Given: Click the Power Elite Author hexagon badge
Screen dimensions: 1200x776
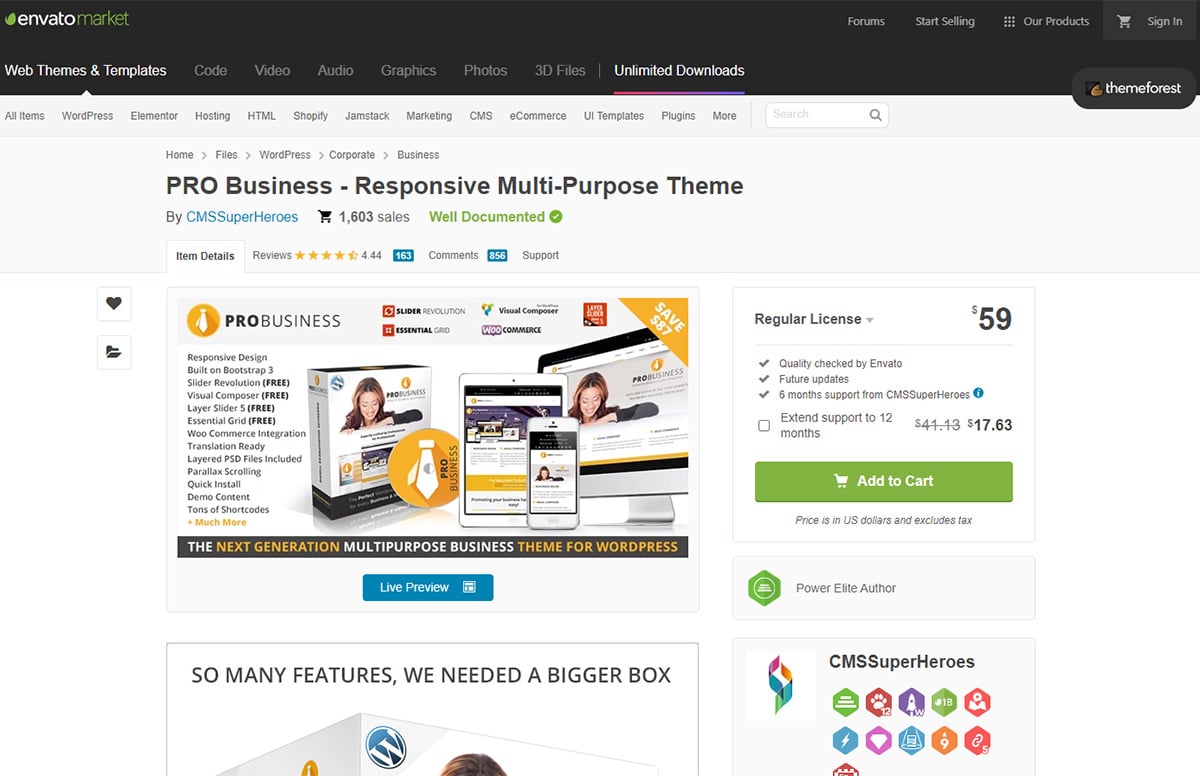Looking at the screenshot, I should [x=764, y=588].
